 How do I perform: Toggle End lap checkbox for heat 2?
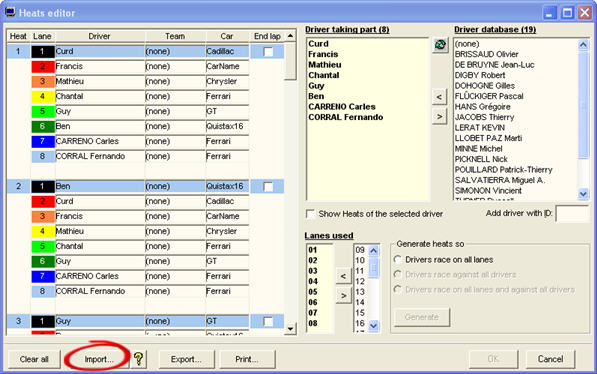tap(268, 186)
